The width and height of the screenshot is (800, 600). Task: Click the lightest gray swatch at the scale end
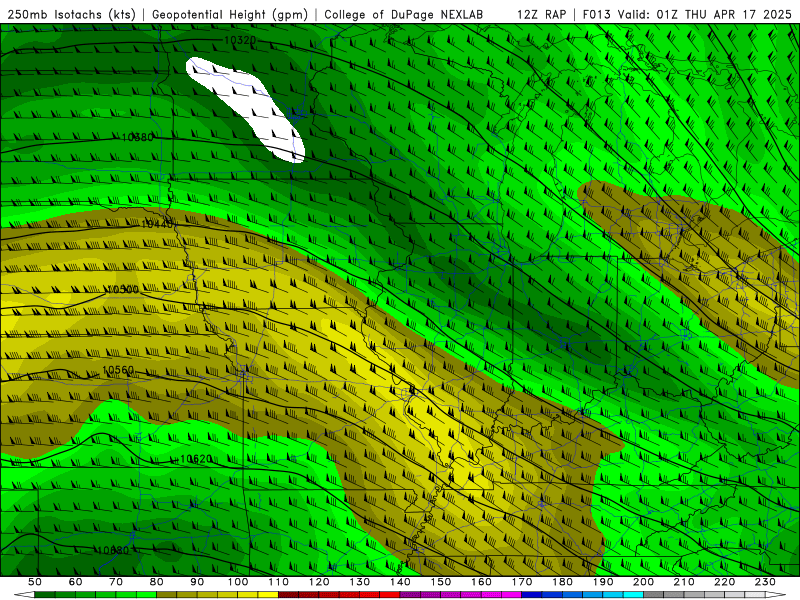[x=755, y=594]
